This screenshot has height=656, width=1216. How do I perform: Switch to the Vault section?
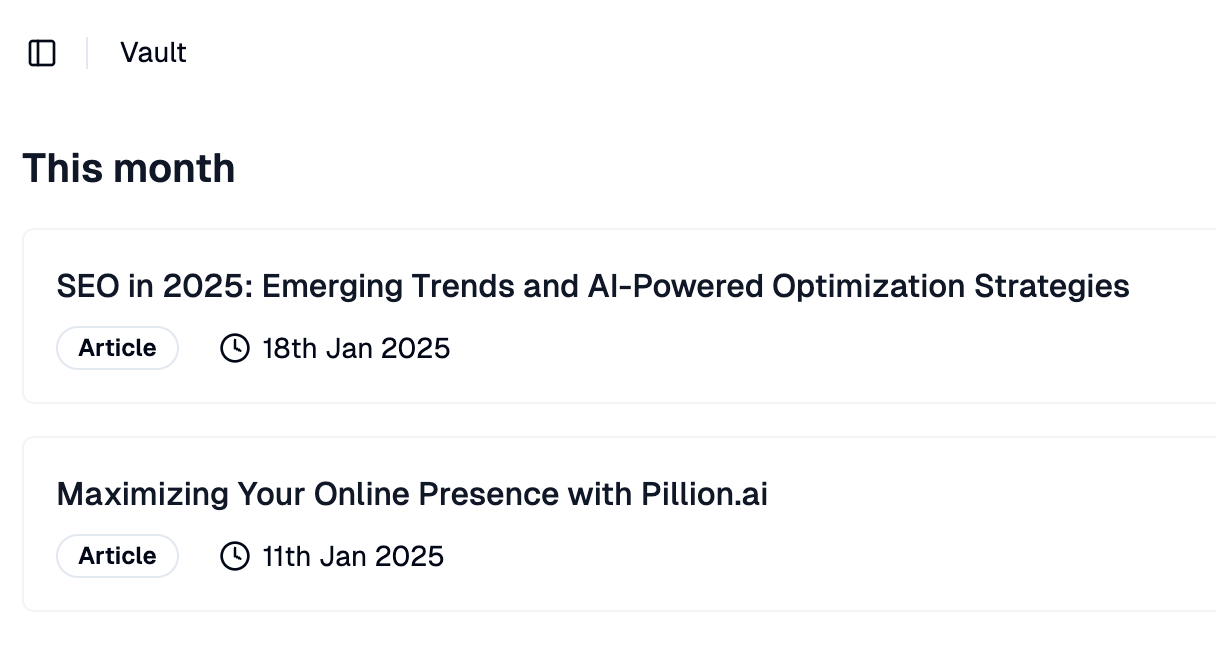(153, 53)
